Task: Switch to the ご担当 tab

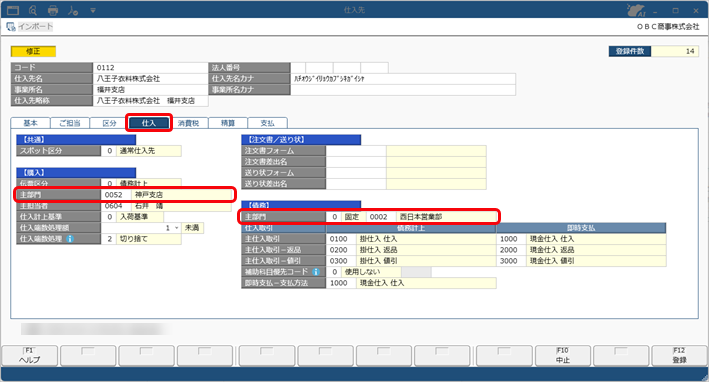Action: (70, 123)
